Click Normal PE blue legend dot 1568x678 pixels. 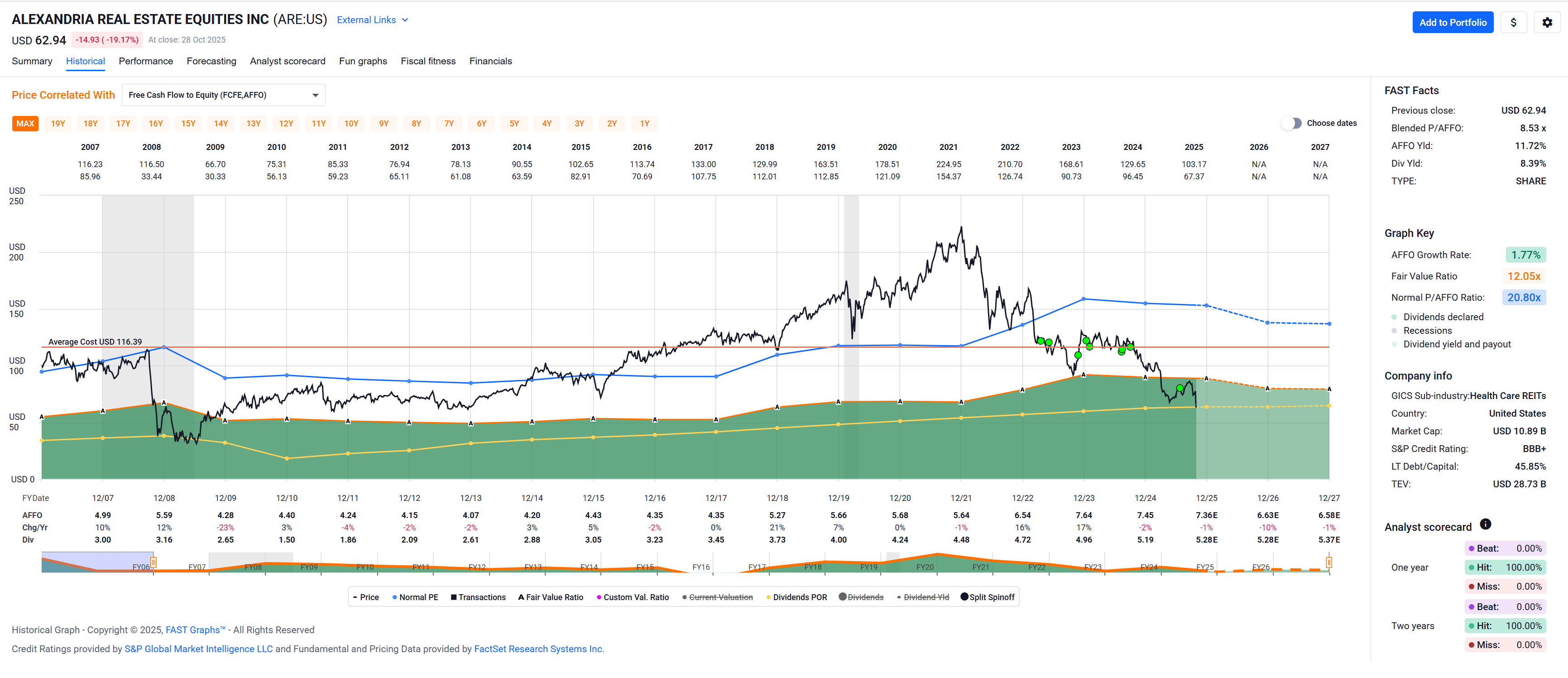pyautogui.click(x=394, y=597)
